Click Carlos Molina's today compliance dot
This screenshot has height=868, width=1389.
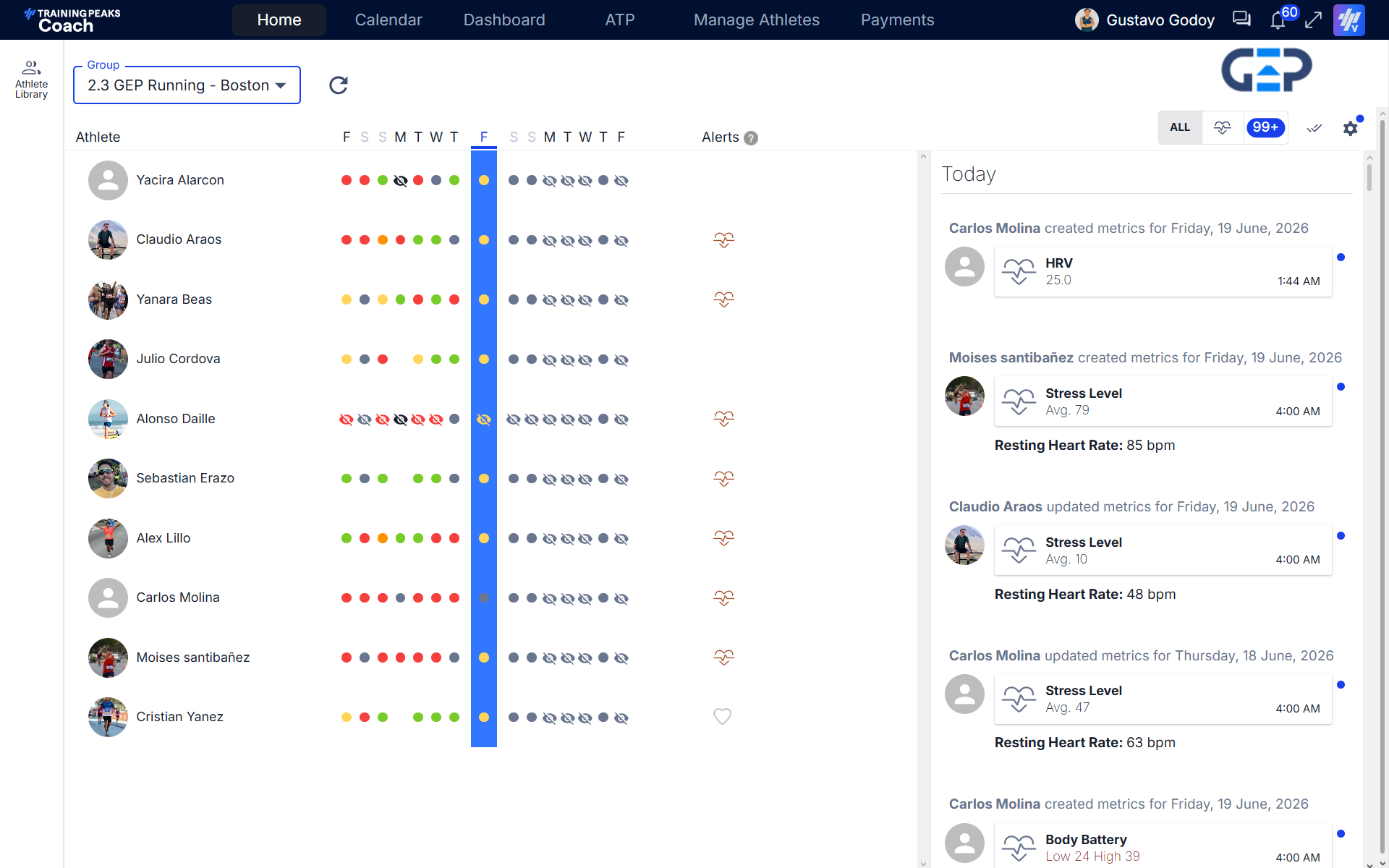click(x=484, y=597)
